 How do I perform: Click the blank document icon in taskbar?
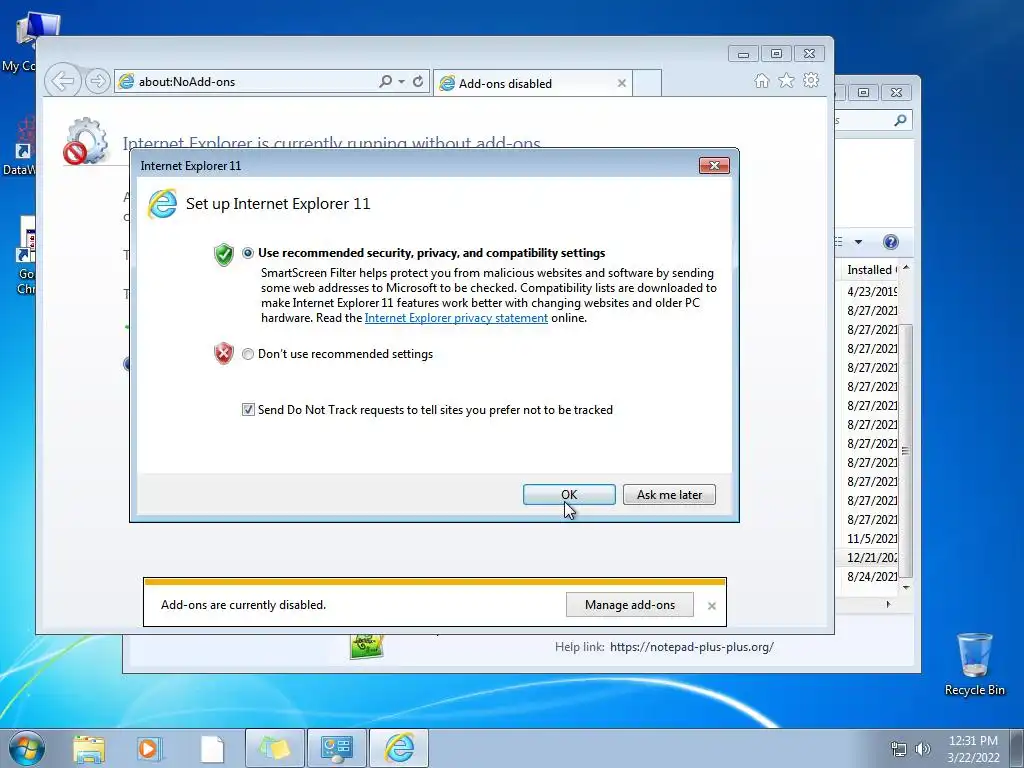pos(212,749)
